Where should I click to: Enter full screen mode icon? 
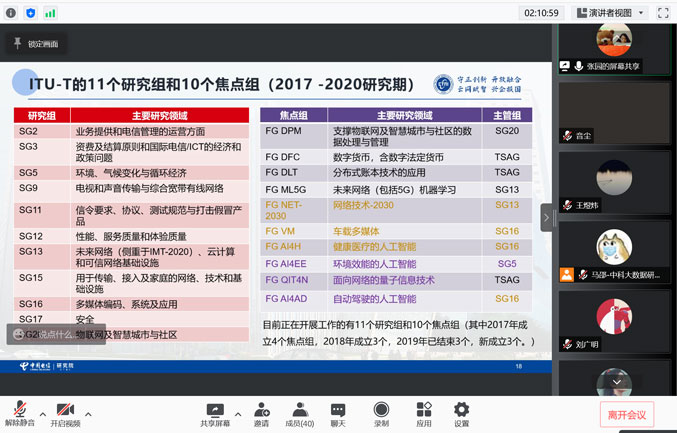663,13
